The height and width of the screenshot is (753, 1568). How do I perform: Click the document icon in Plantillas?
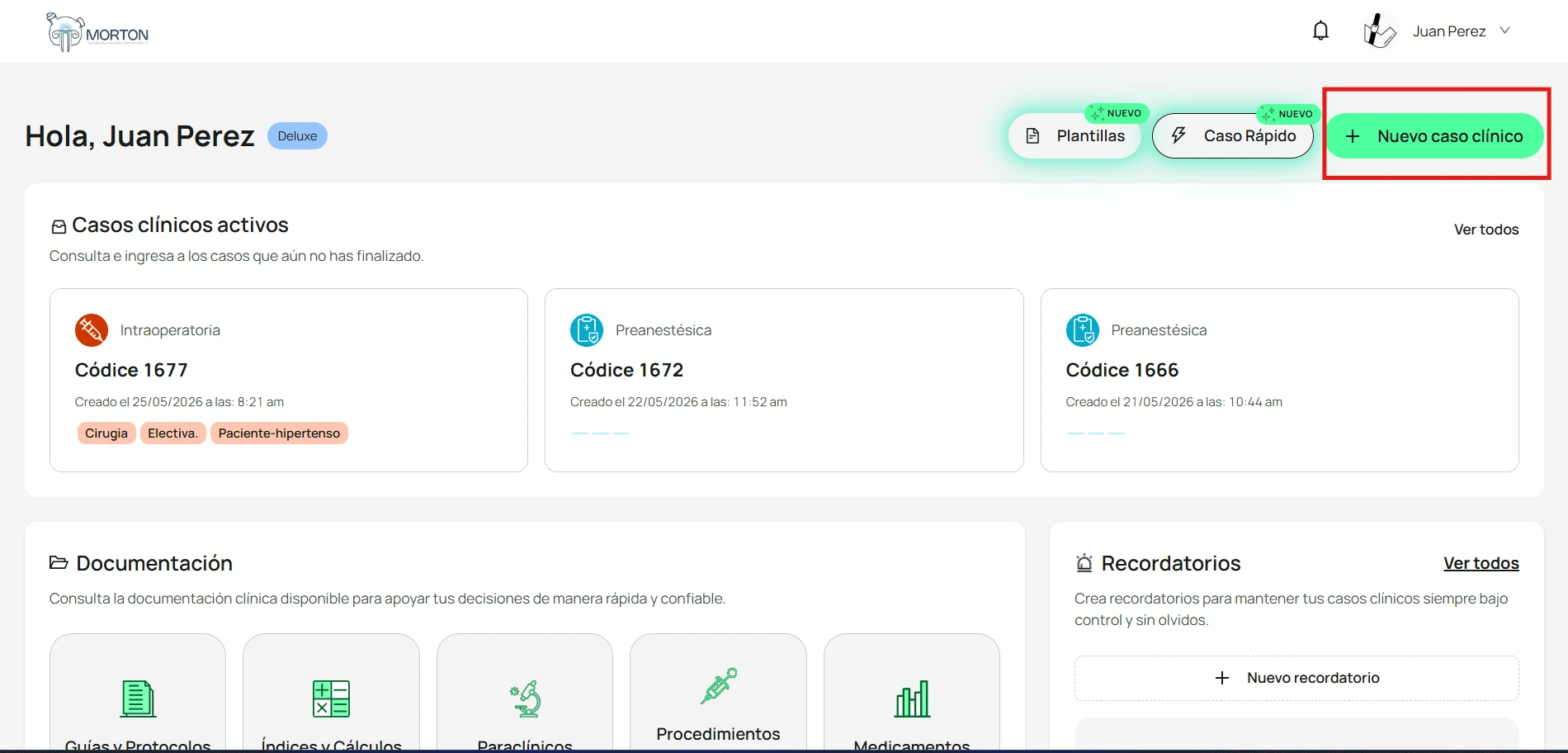pyautogui.click(x=1032, y=136)
